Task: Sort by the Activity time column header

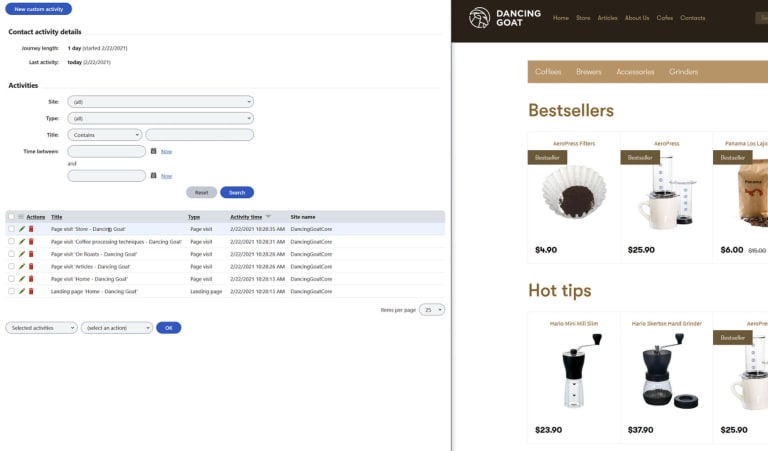Action: pos(246,217)
